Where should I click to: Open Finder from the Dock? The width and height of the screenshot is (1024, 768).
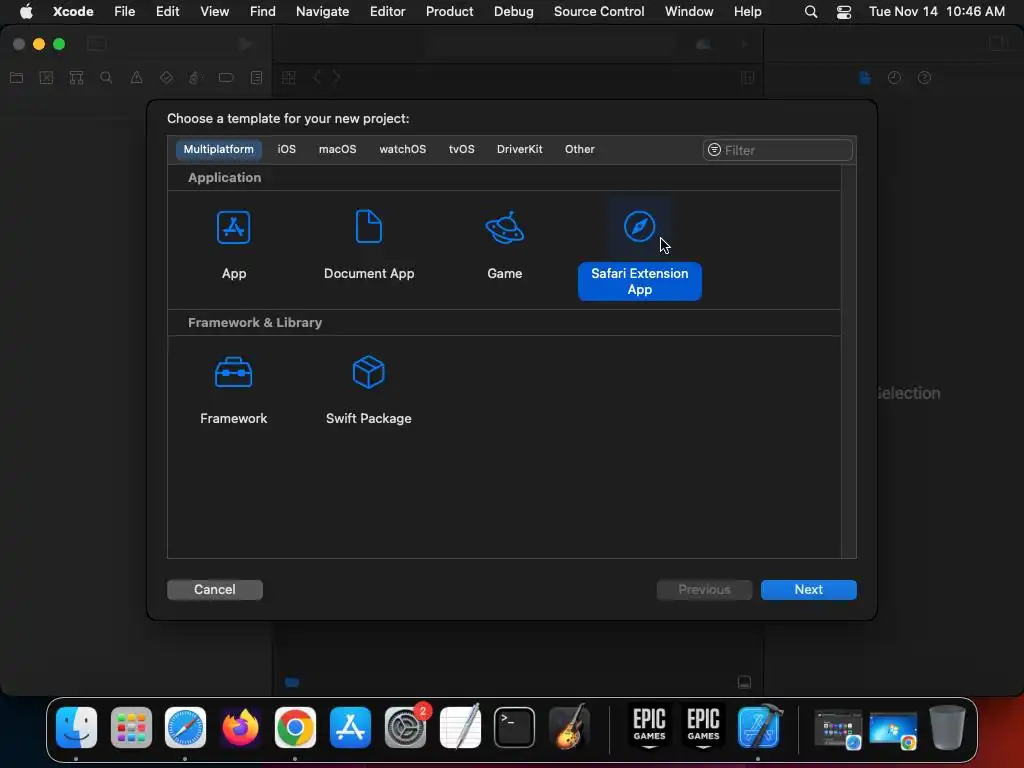point(76,727)
